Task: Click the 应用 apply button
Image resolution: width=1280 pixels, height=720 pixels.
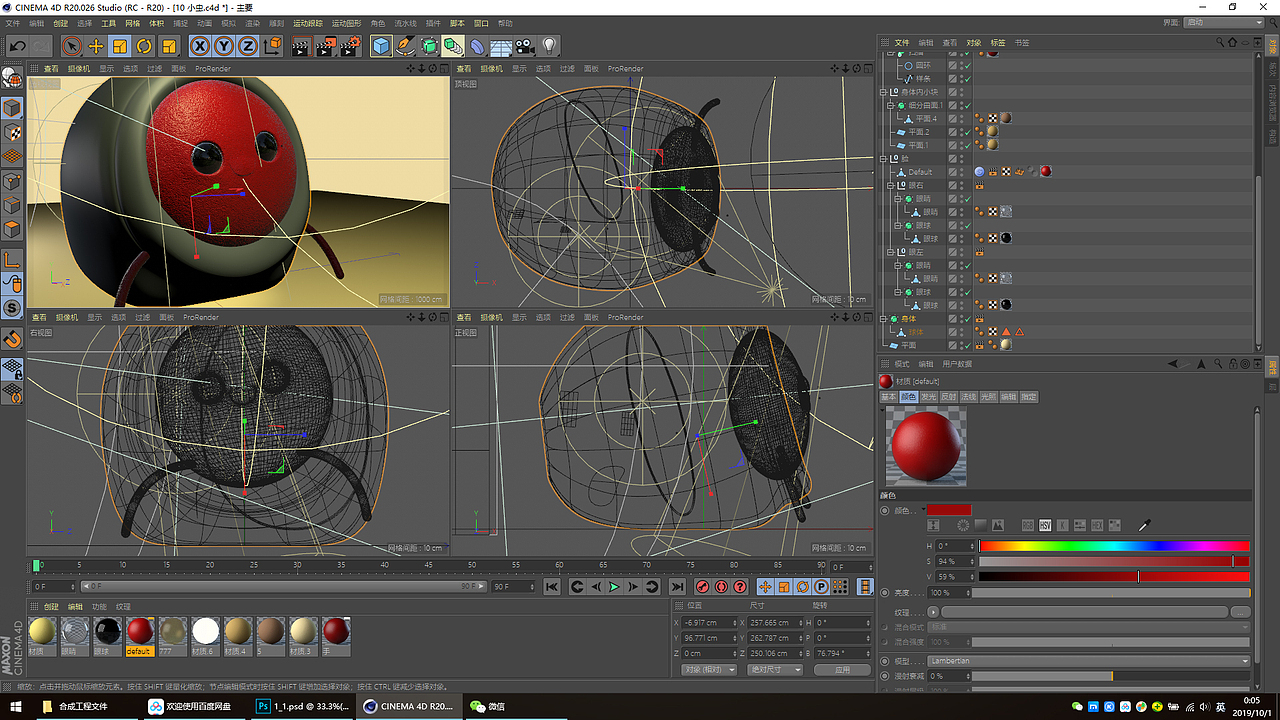Action: point(842,669)
